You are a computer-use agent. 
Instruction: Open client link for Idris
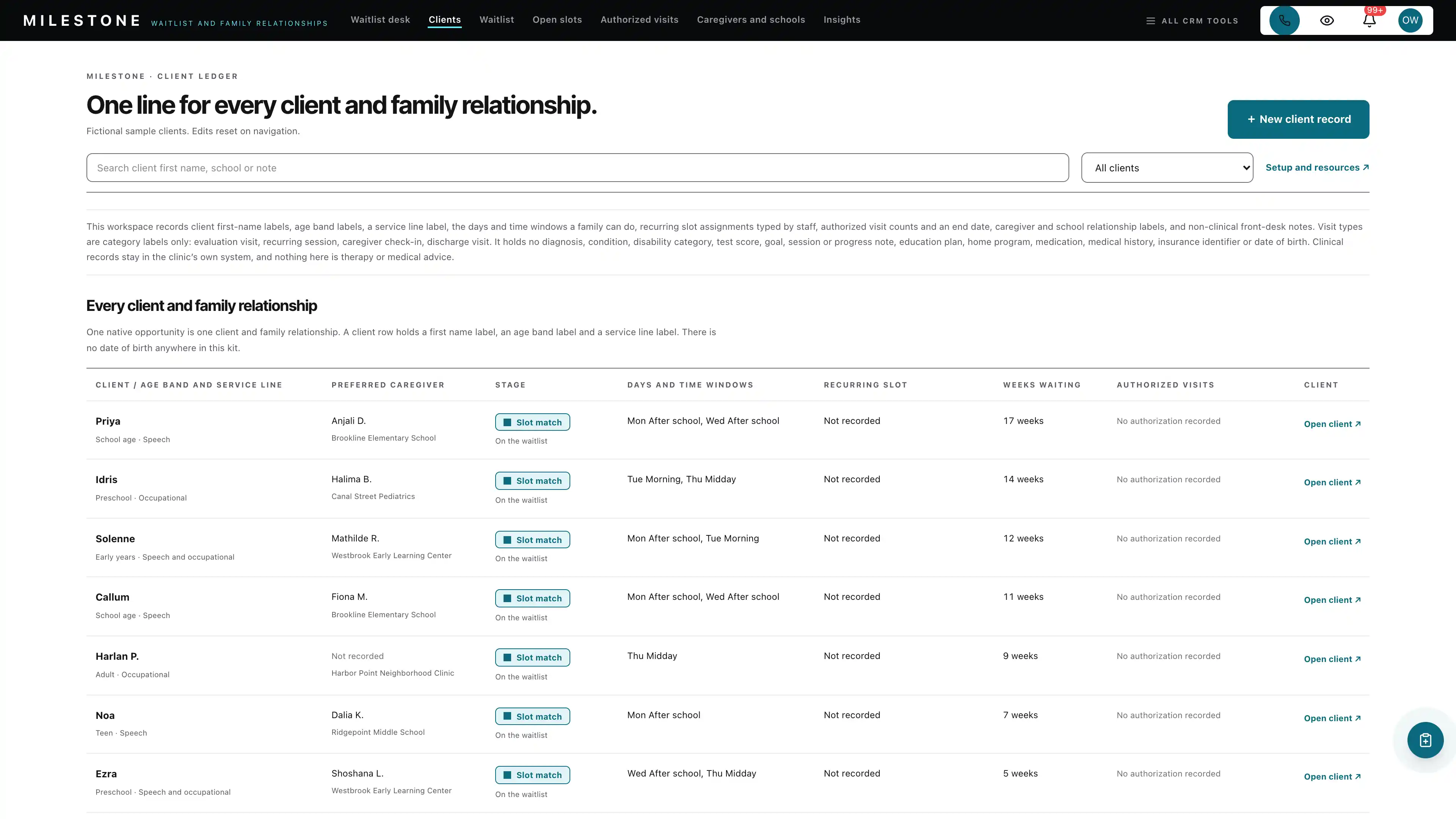1332,482
